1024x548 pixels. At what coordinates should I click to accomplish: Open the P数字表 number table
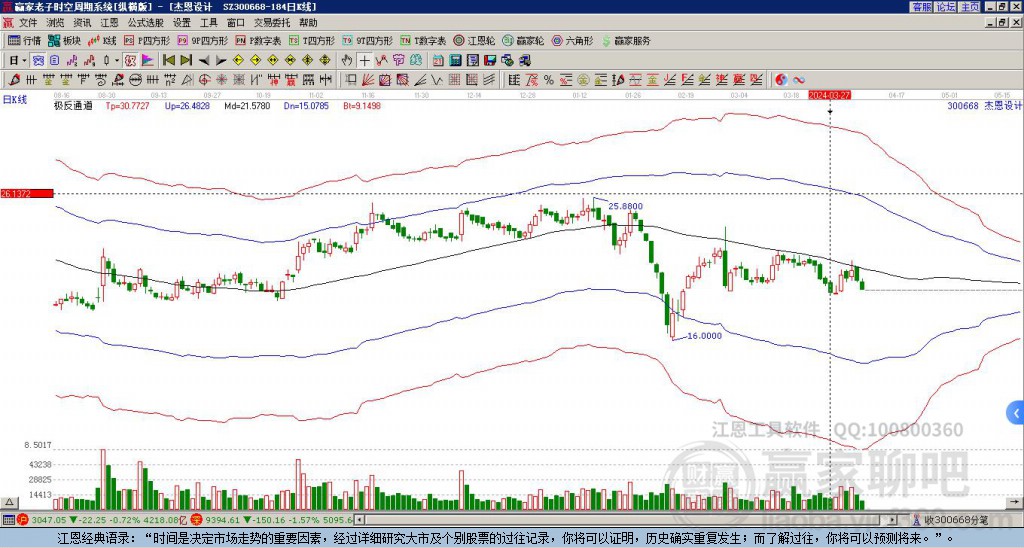pyautogui.click(x=258, y=40)
